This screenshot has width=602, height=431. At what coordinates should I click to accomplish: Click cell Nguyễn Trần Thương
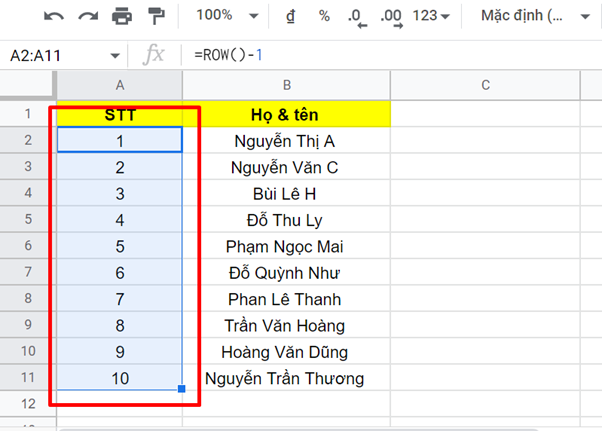pyautogui.click(x=286, y=378)
